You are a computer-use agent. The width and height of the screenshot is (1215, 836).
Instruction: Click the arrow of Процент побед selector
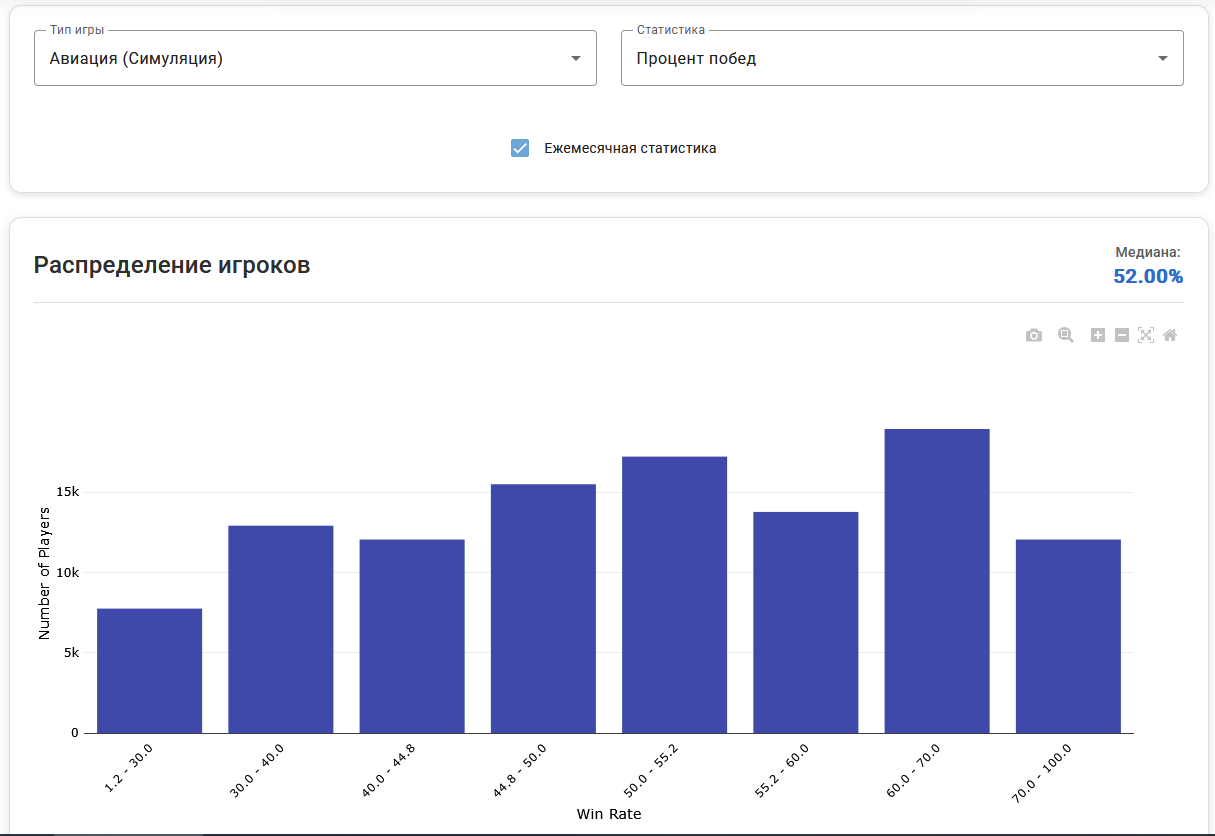[1163, 58]
